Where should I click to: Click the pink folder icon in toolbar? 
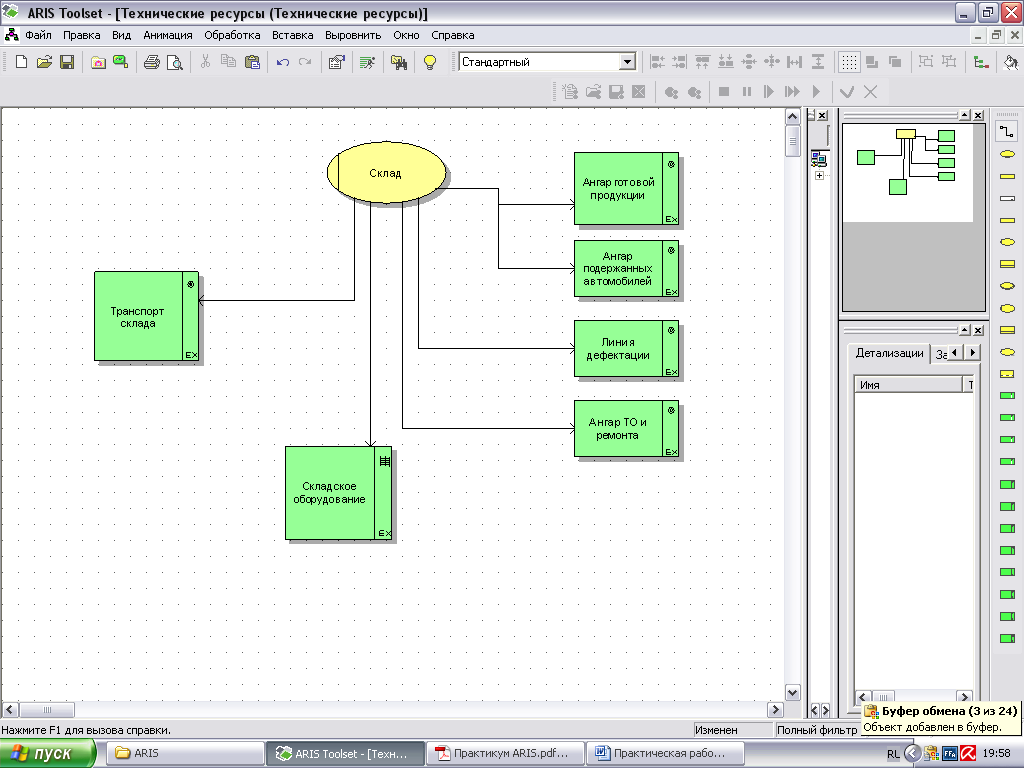[98, 62]
